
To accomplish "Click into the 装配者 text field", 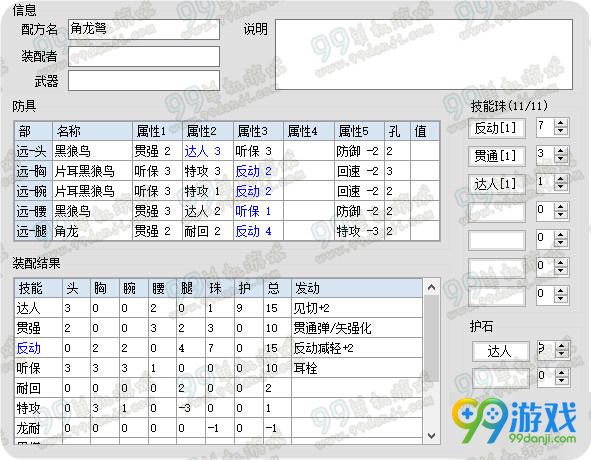I will [144, 56].
